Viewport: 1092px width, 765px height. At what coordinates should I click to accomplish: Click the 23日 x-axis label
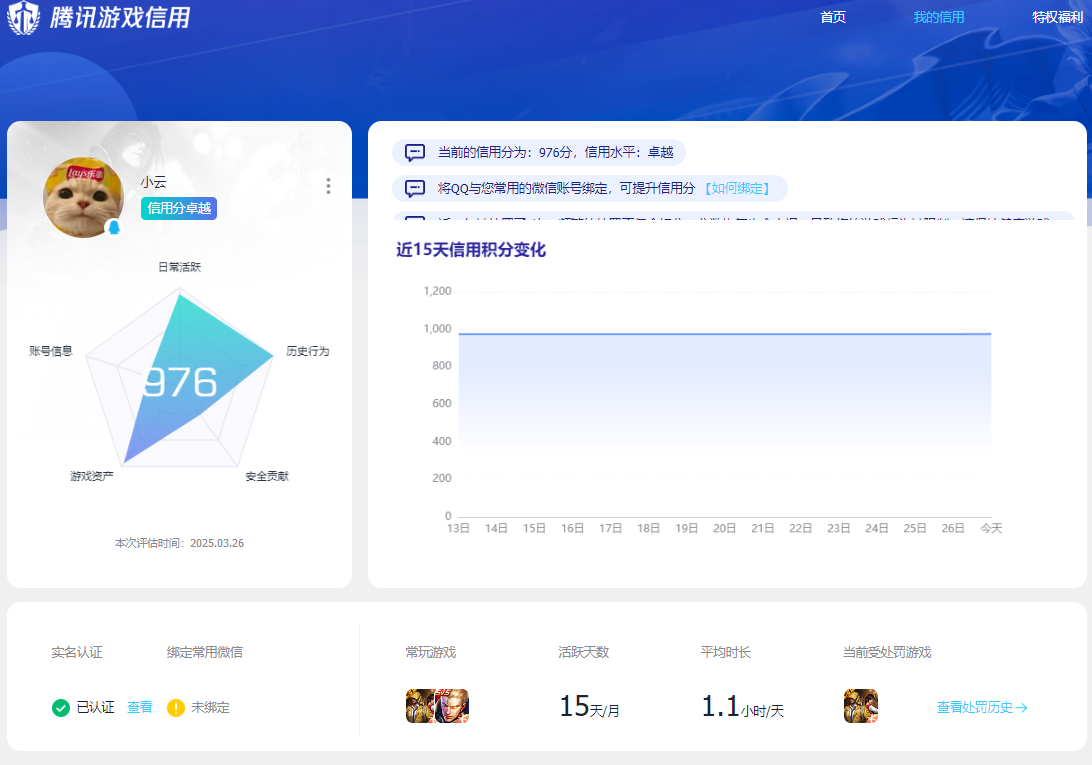point(838,528)
